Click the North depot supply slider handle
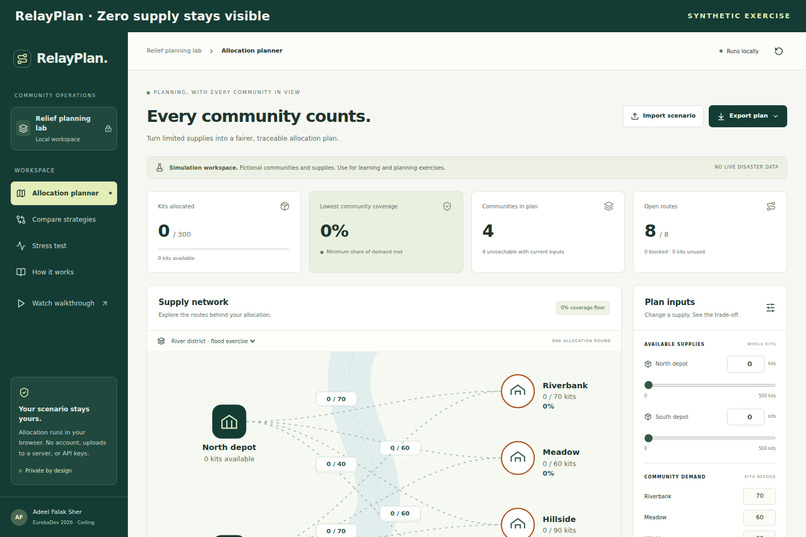The width and height of the screenshot is (806, 537). [x=648, y=385]
